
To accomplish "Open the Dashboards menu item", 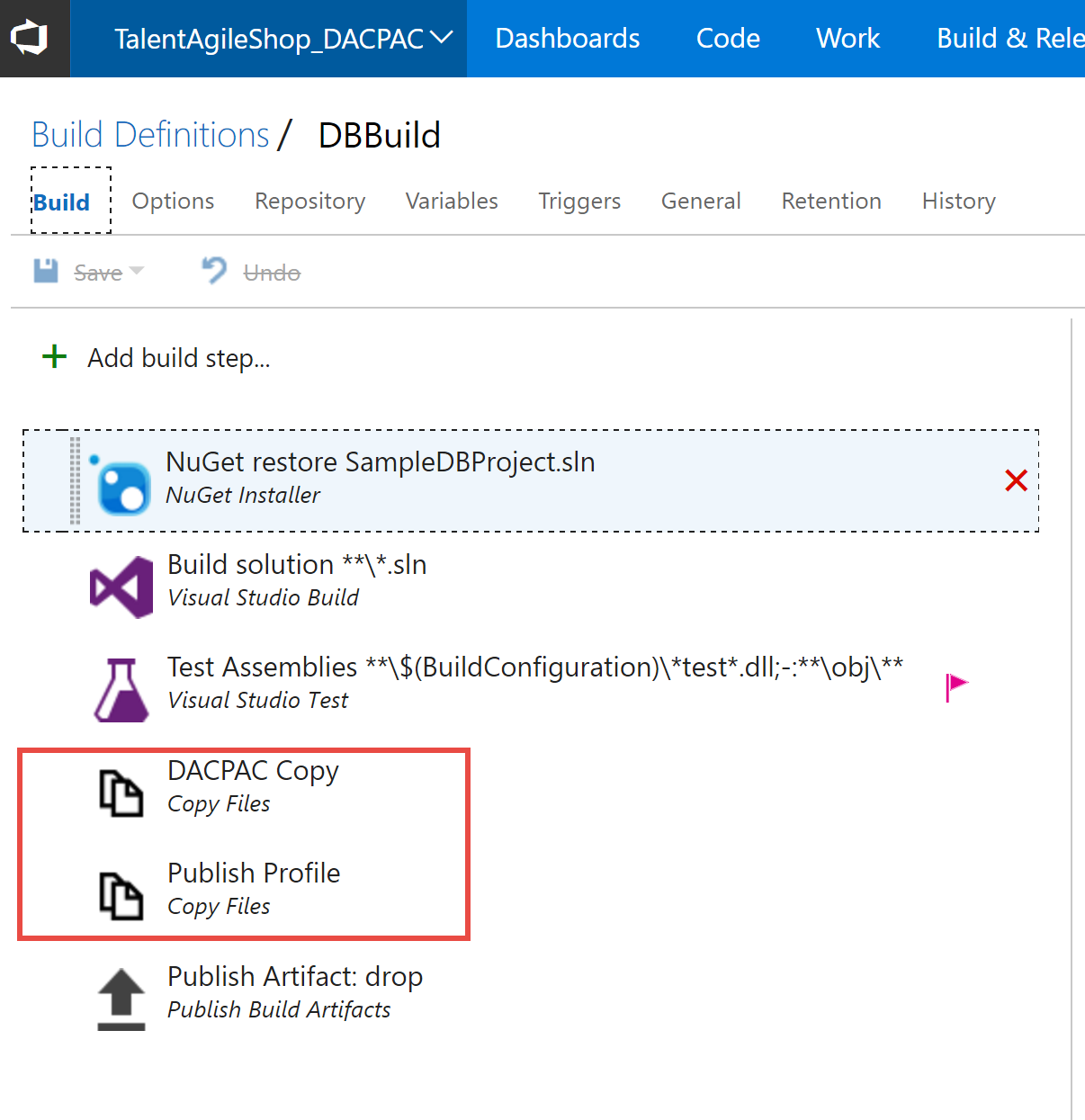I will click(567, 38).
